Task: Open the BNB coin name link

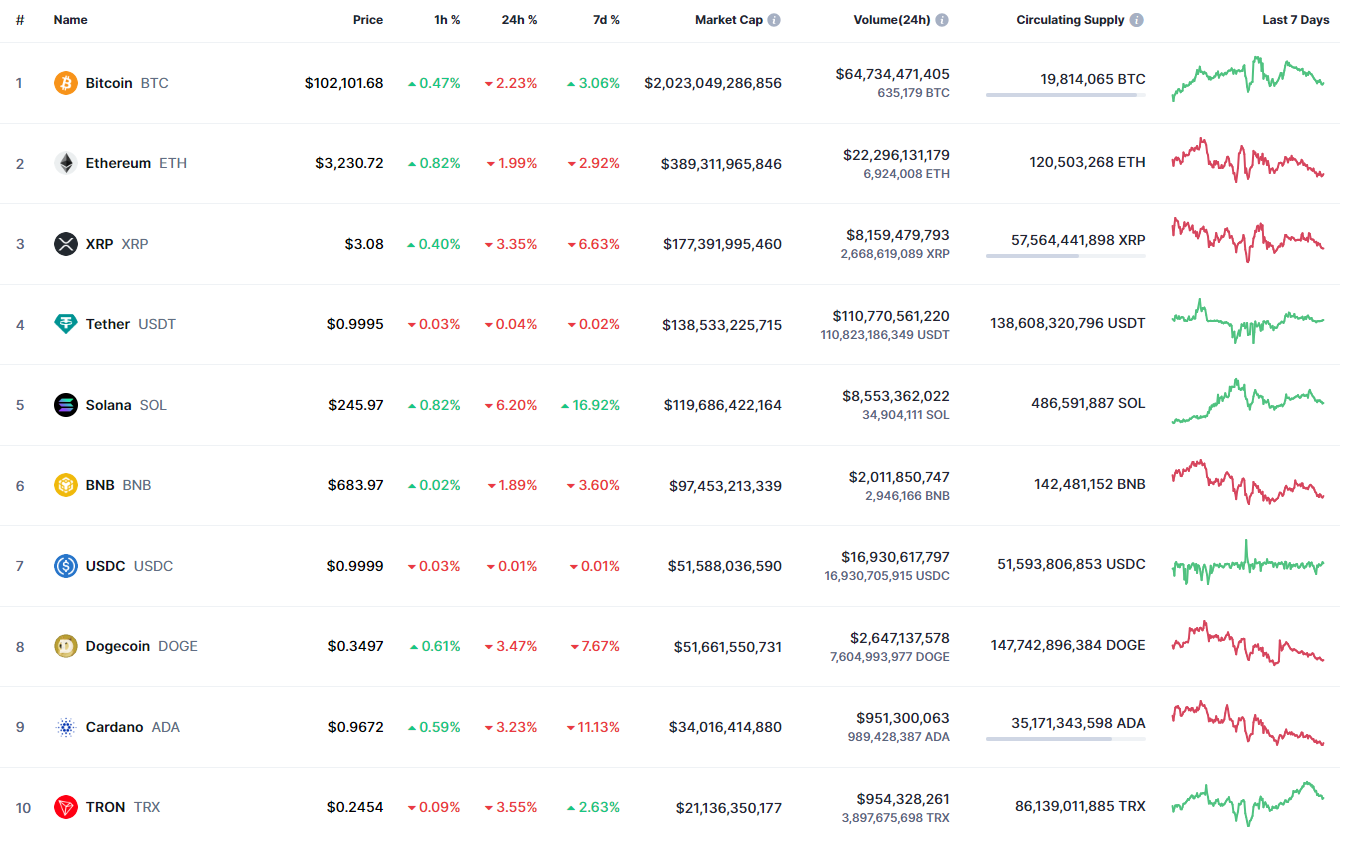Action: click(x=100, y=485)
